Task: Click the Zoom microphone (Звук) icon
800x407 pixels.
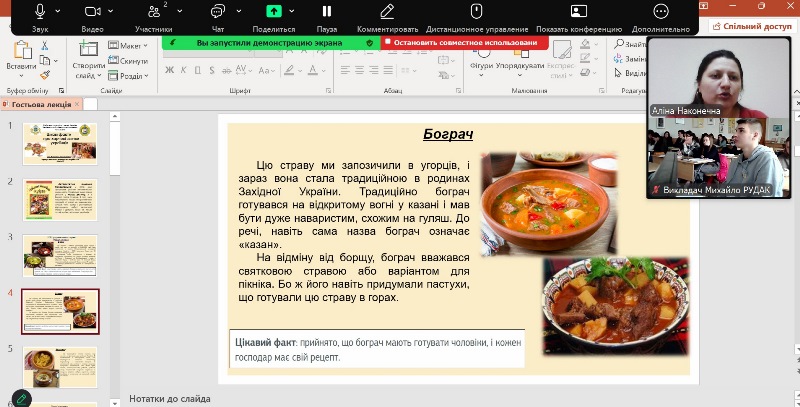Action: click(x=40, y=11)
